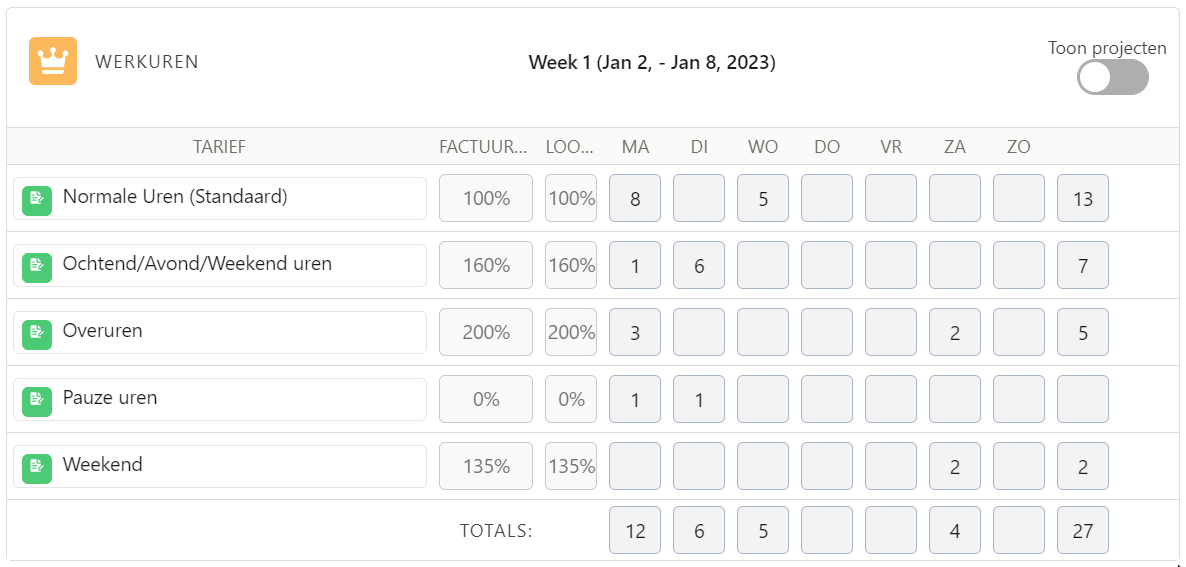Click green icon beside Pauze uren
The height and width of the screenshot is (567, 1186).
click(x=37, y=399)
